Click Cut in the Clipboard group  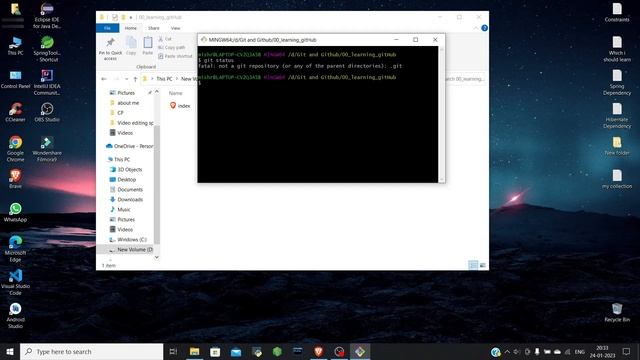coord(165,39)
